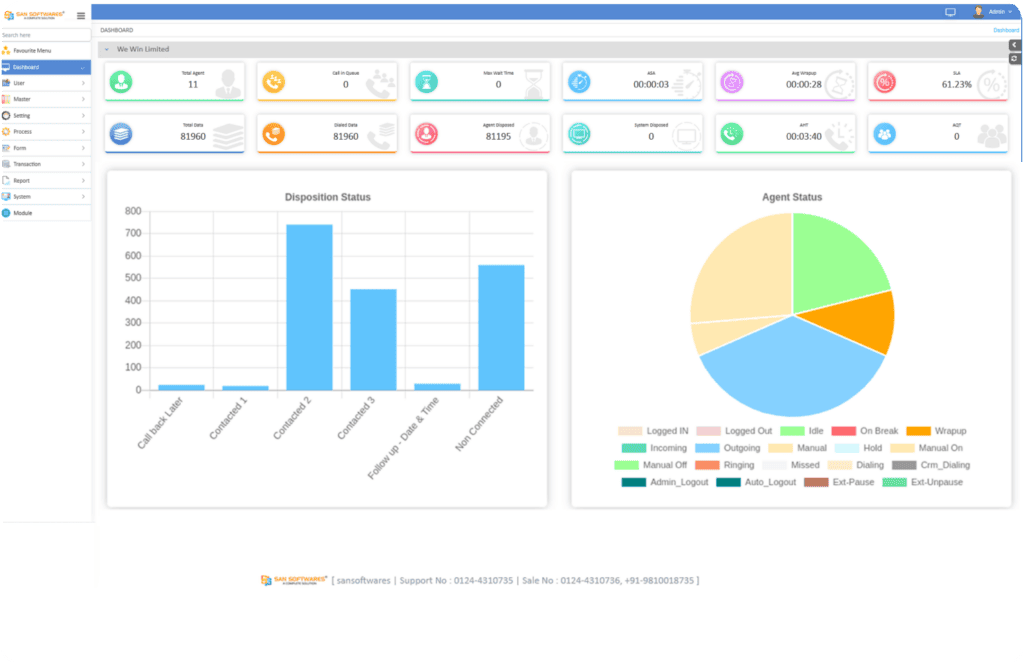The width and height of the screenshot is (1024, 663).
Task: Click the SLA value 61.23%
Action: [956, 84]
